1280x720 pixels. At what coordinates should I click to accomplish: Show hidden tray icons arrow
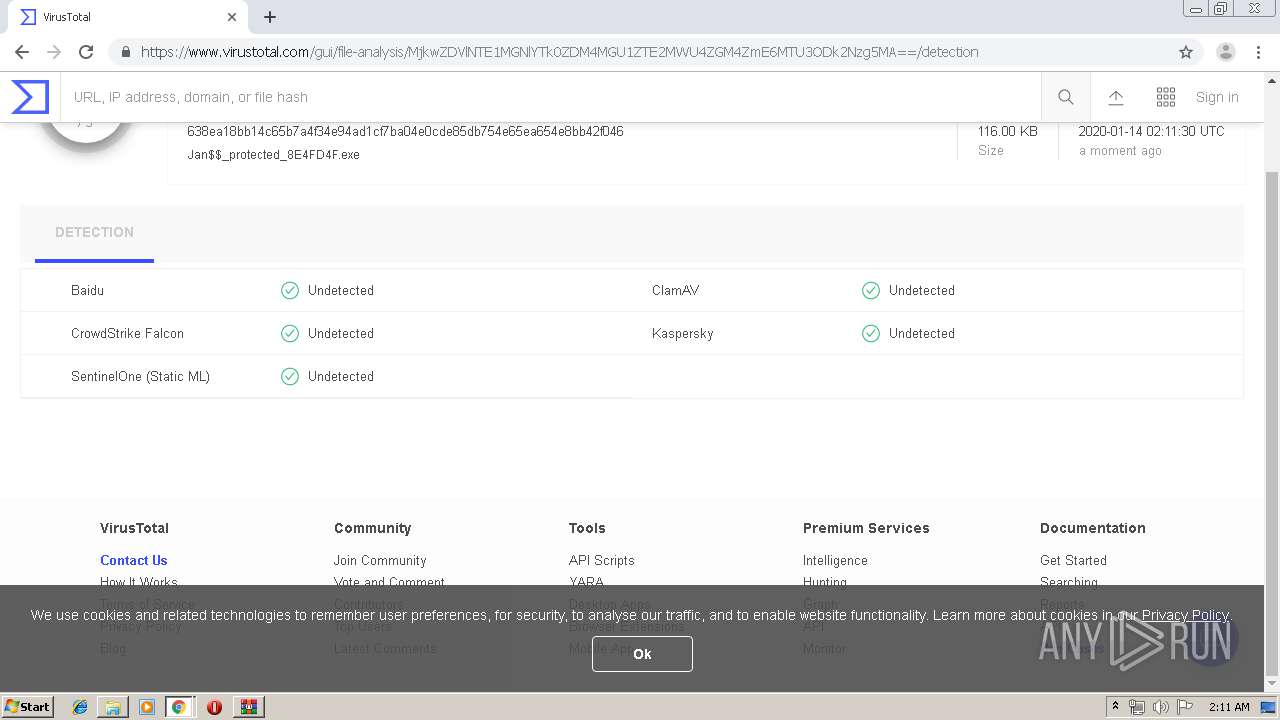click(x=1115, y=707)
